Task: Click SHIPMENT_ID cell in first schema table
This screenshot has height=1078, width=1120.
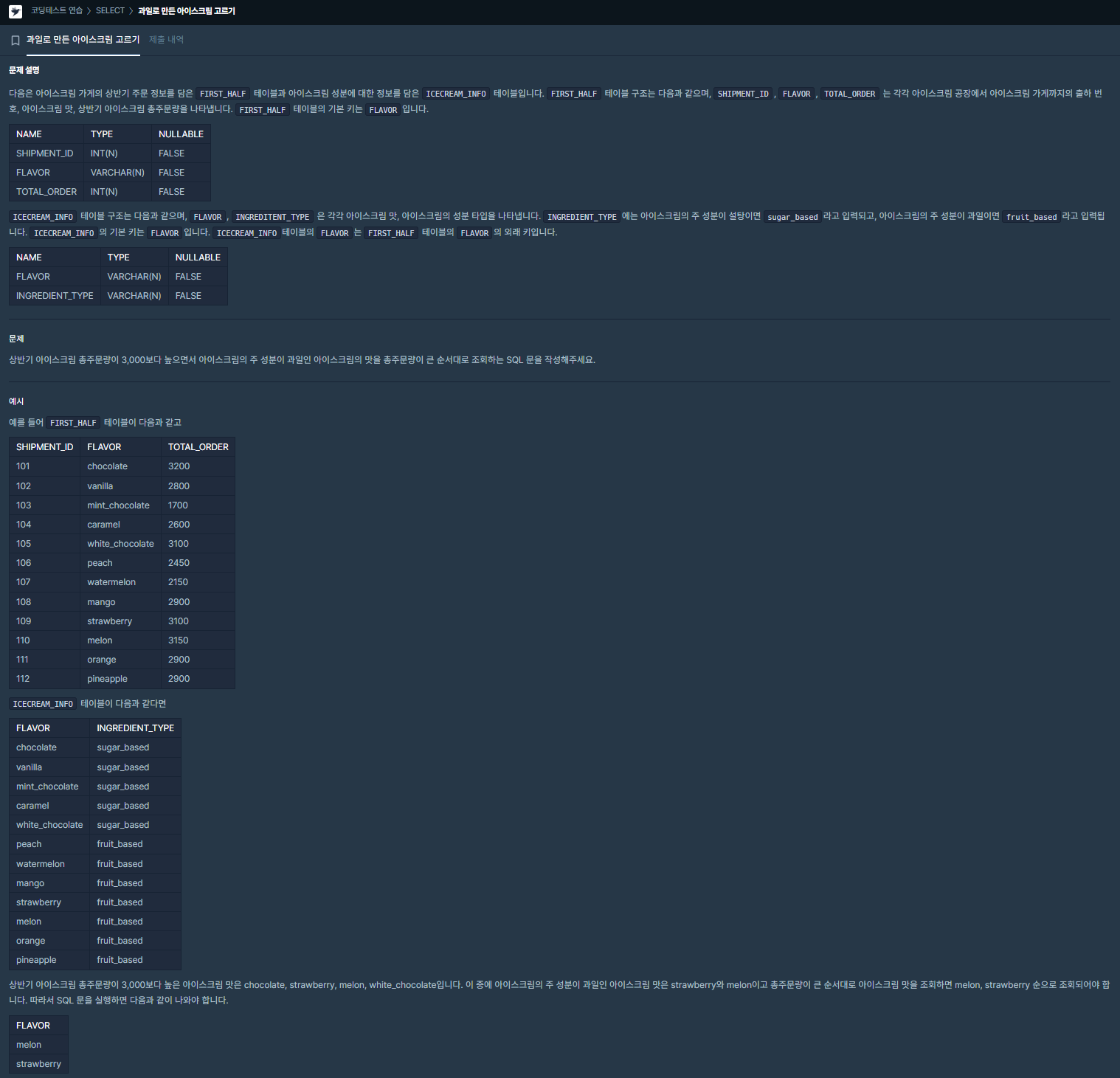Action: (45, 153)
